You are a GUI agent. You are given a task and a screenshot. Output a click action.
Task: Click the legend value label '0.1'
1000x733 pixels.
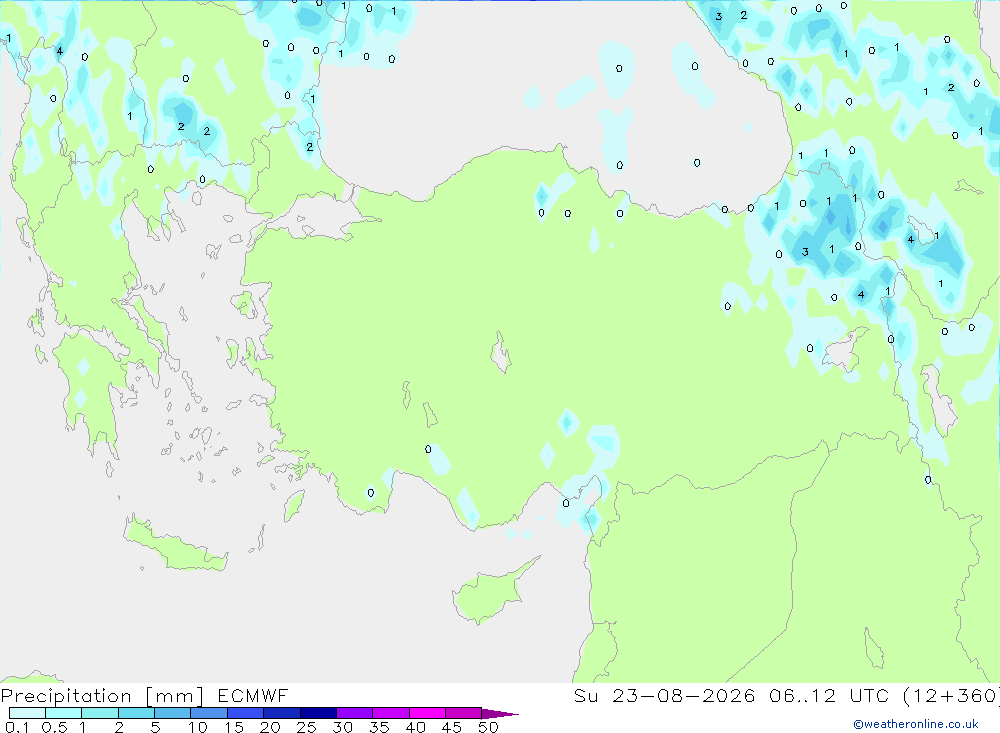click(17, 727)
